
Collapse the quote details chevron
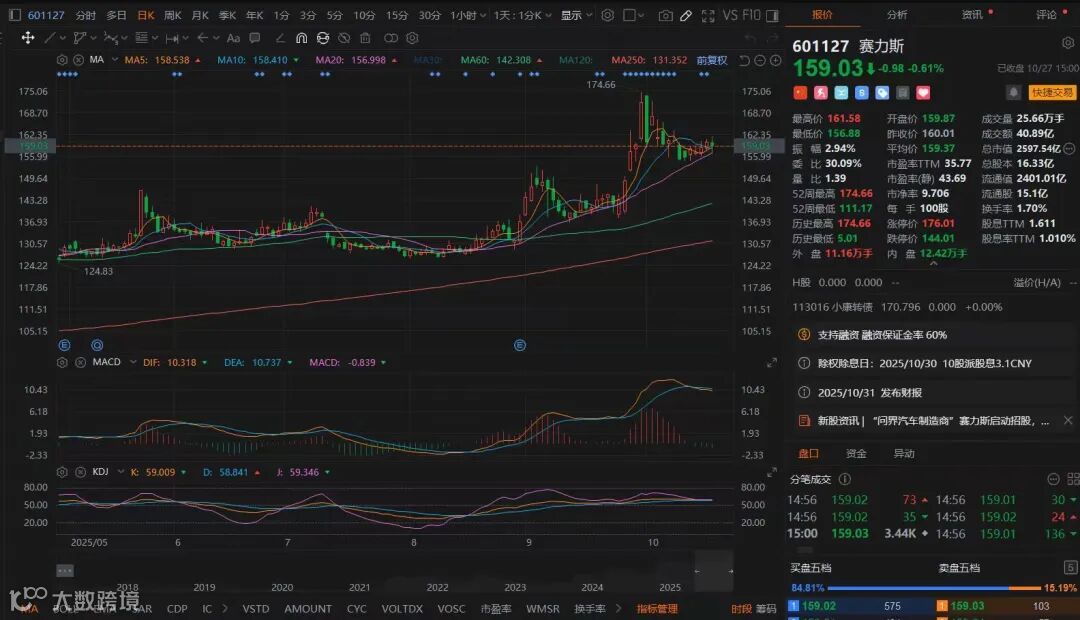[933, 263]
